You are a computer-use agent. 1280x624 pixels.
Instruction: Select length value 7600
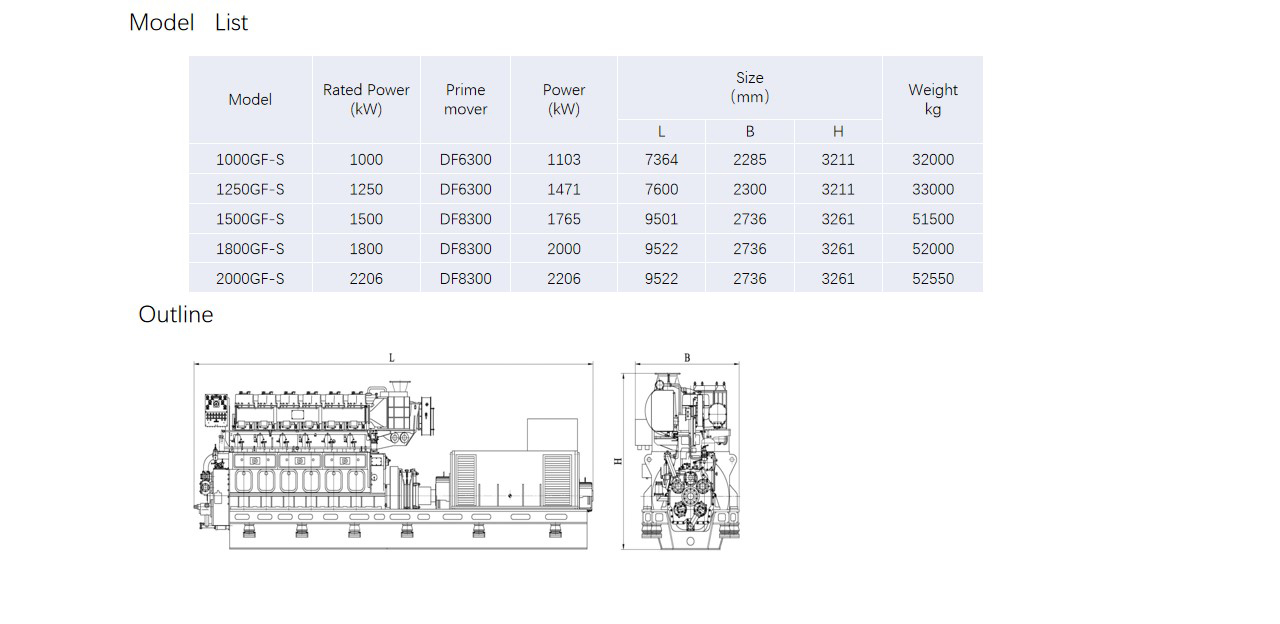[661, 189]
